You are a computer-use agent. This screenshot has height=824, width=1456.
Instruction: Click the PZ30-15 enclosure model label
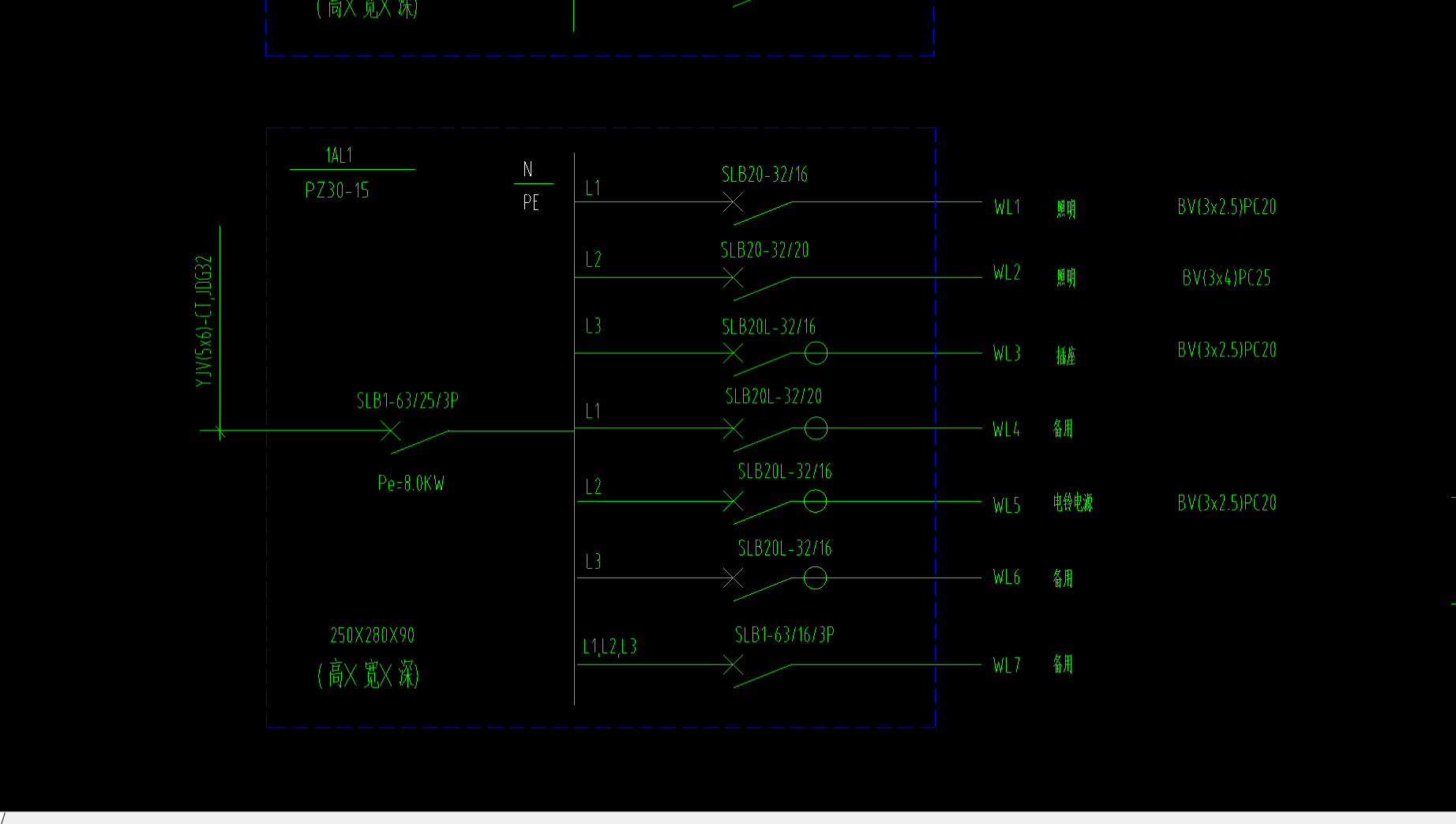click(x=337, y=190)
